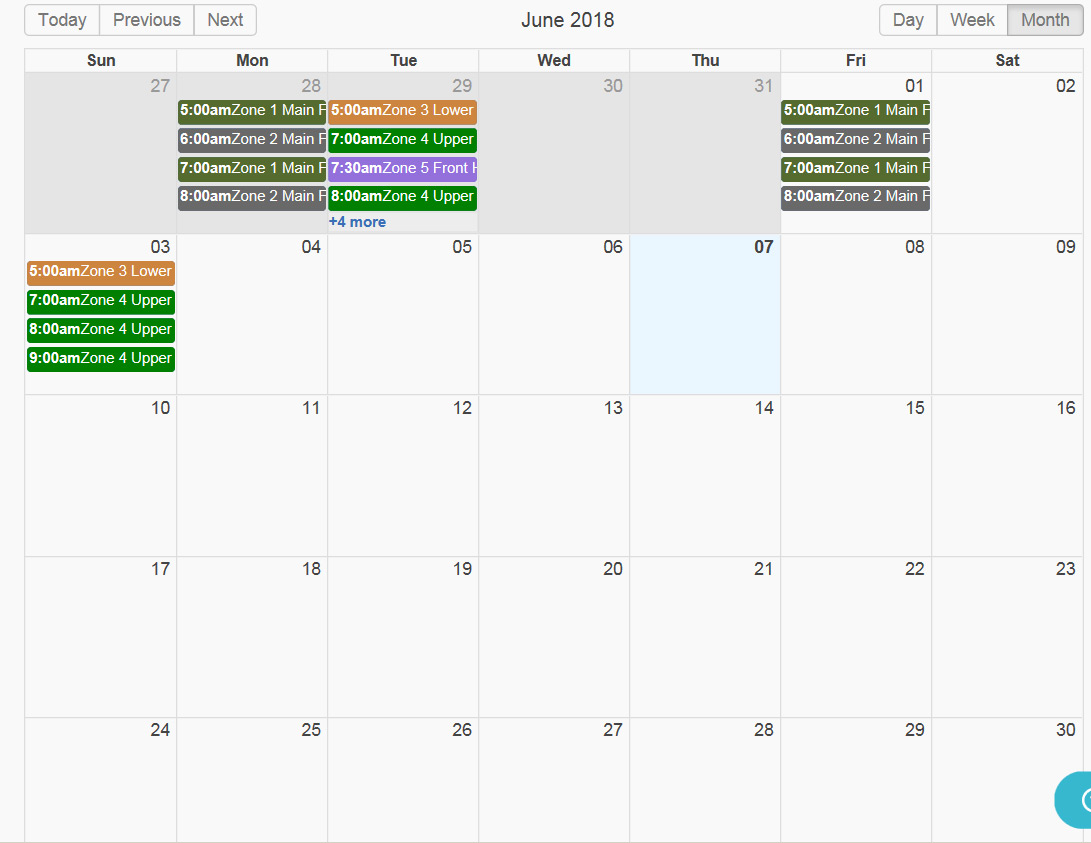Screen dimensions: 1091x843
Task: Click day number 28 in bottom row
Action: [764, 730]
